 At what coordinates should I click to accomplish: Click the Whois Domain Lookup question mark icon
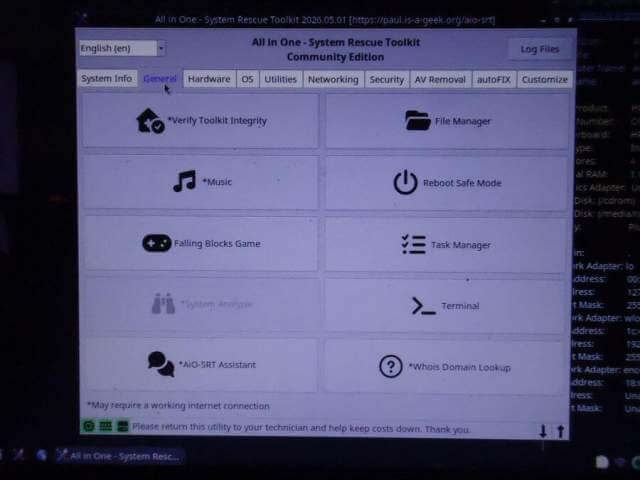coord(391,367)
